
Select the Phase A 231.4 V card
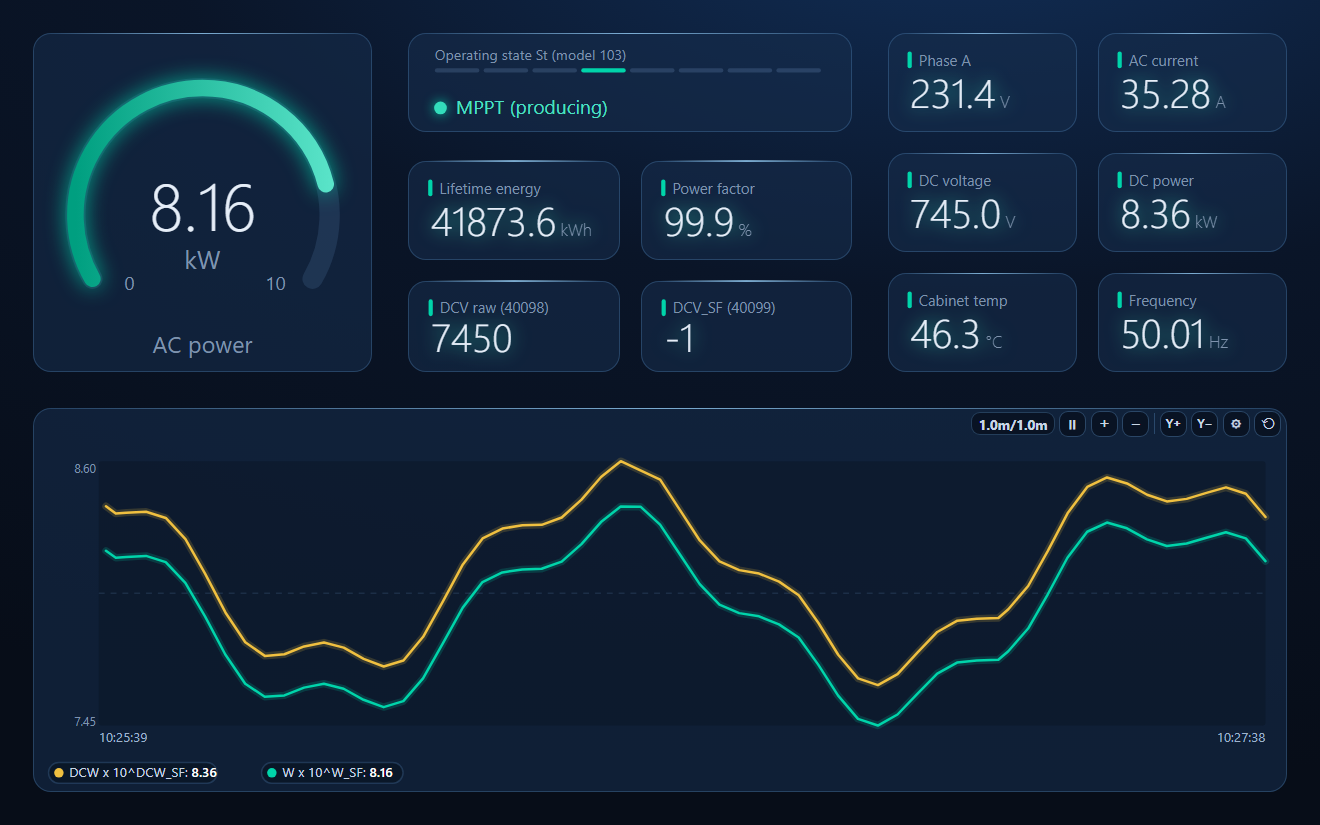coord(982,82)
